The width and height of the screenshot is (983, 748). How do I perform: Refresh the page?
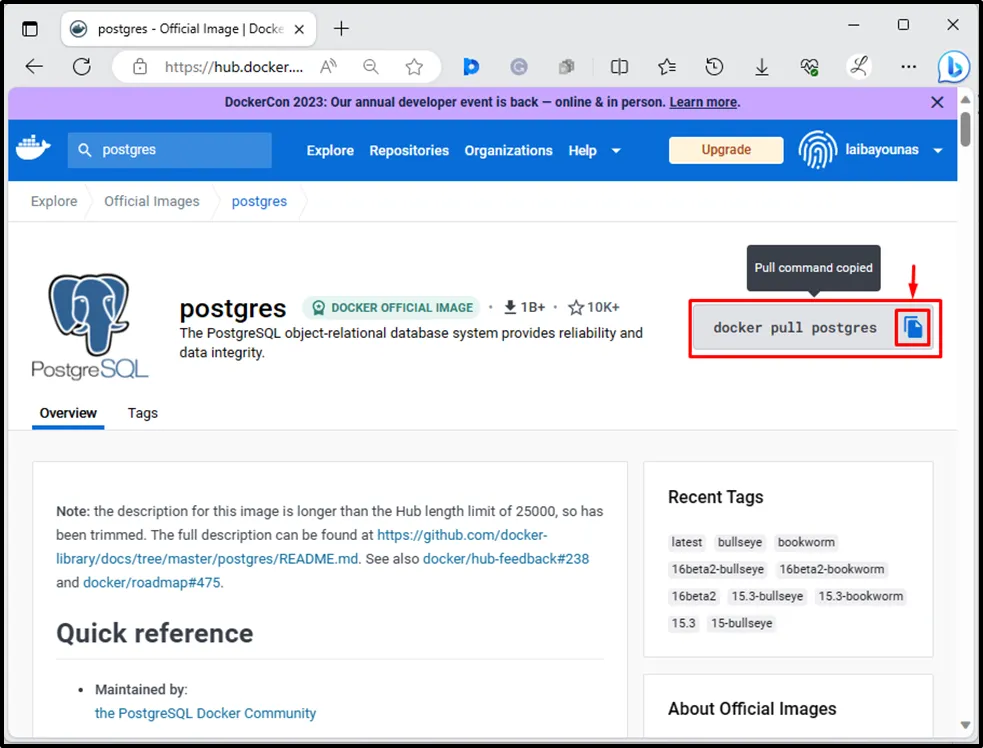coord(82,67)
